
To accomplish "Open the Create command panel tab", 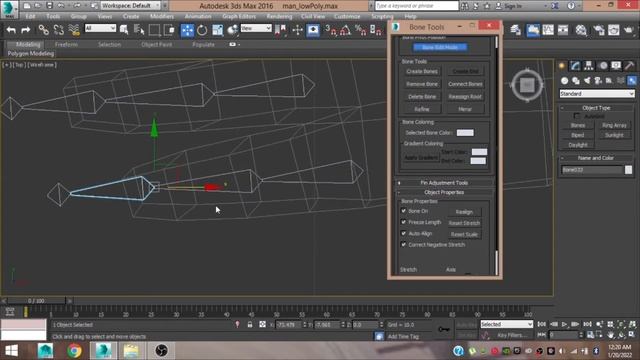I will click(562, 66).
